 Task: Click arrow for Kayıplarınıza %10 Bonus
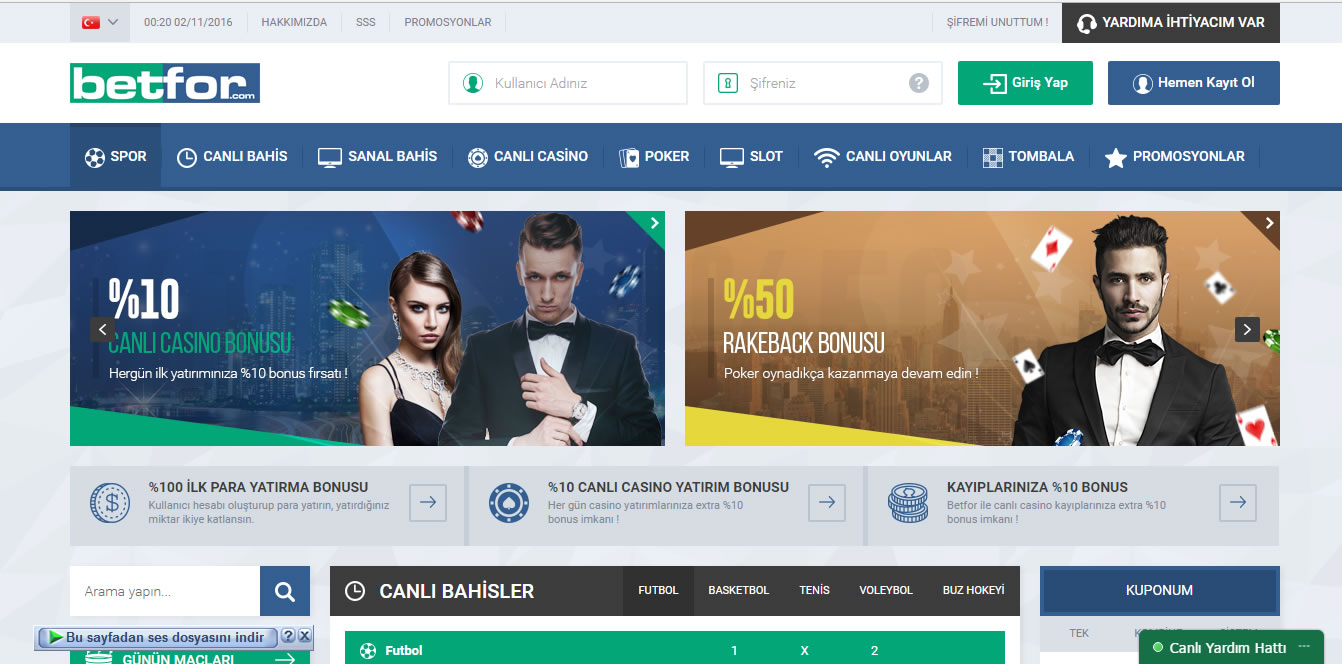(x=1238, y=502)
